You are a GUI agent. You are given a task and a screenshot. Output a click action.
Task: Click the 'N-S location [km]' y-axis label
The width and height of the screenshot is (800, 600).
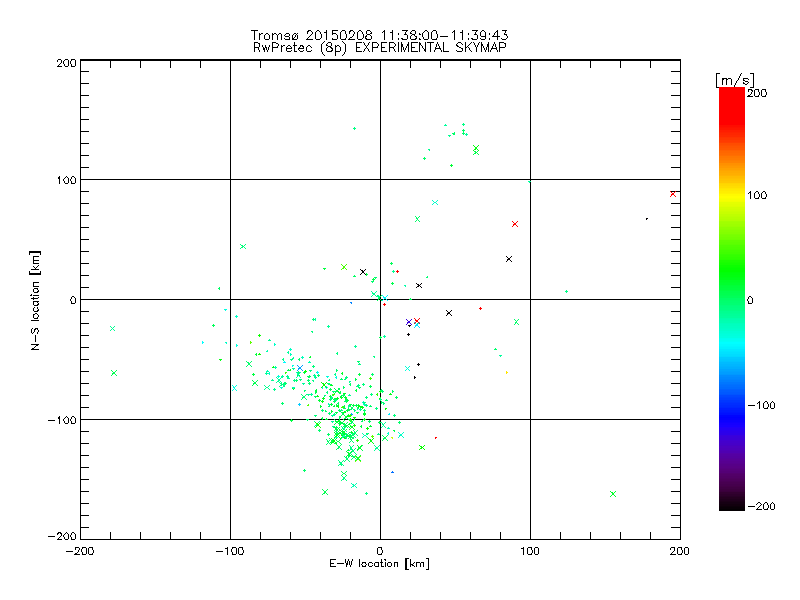click(x=35, y=301)
